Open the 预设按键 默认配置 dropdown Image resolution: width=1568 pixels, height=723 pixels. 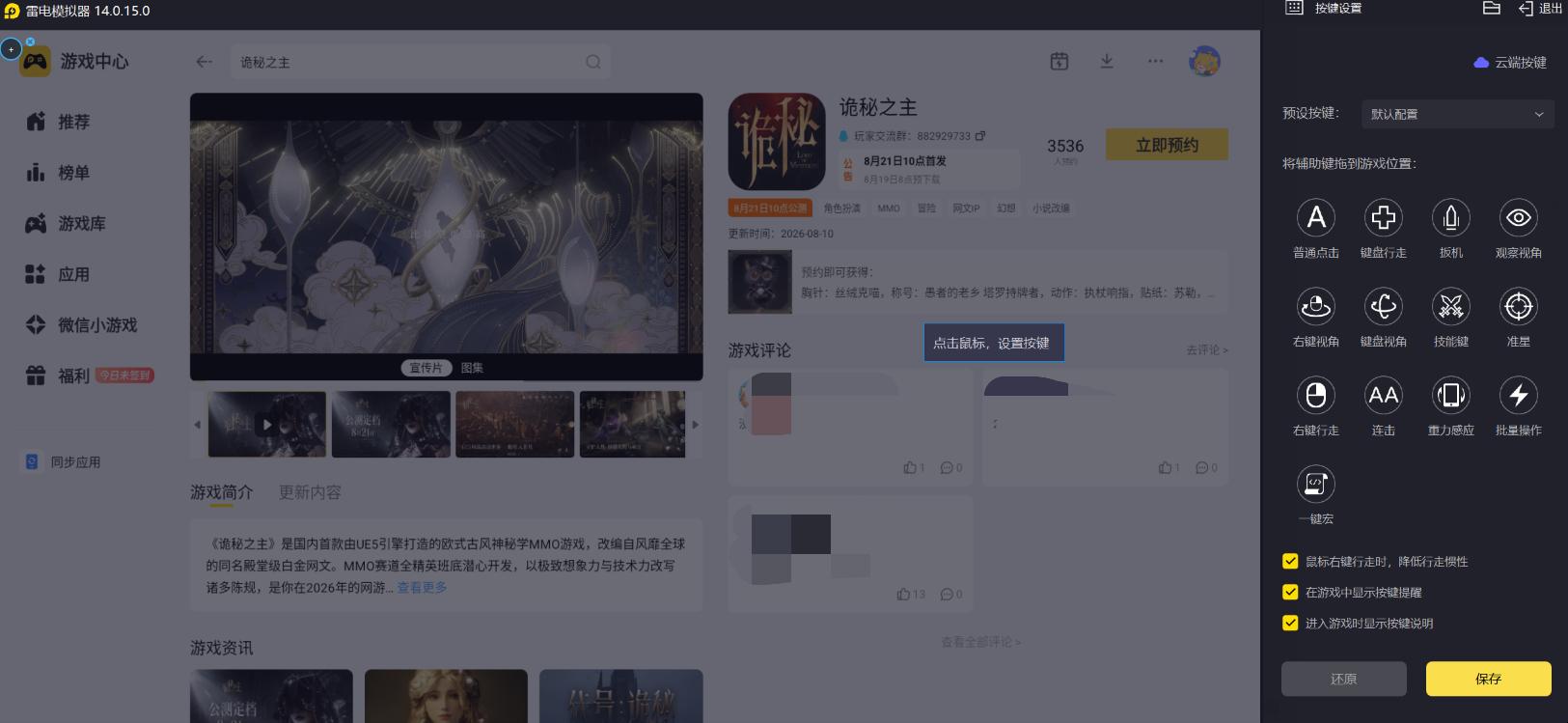pyautogui.click(x=1457, y=114)
